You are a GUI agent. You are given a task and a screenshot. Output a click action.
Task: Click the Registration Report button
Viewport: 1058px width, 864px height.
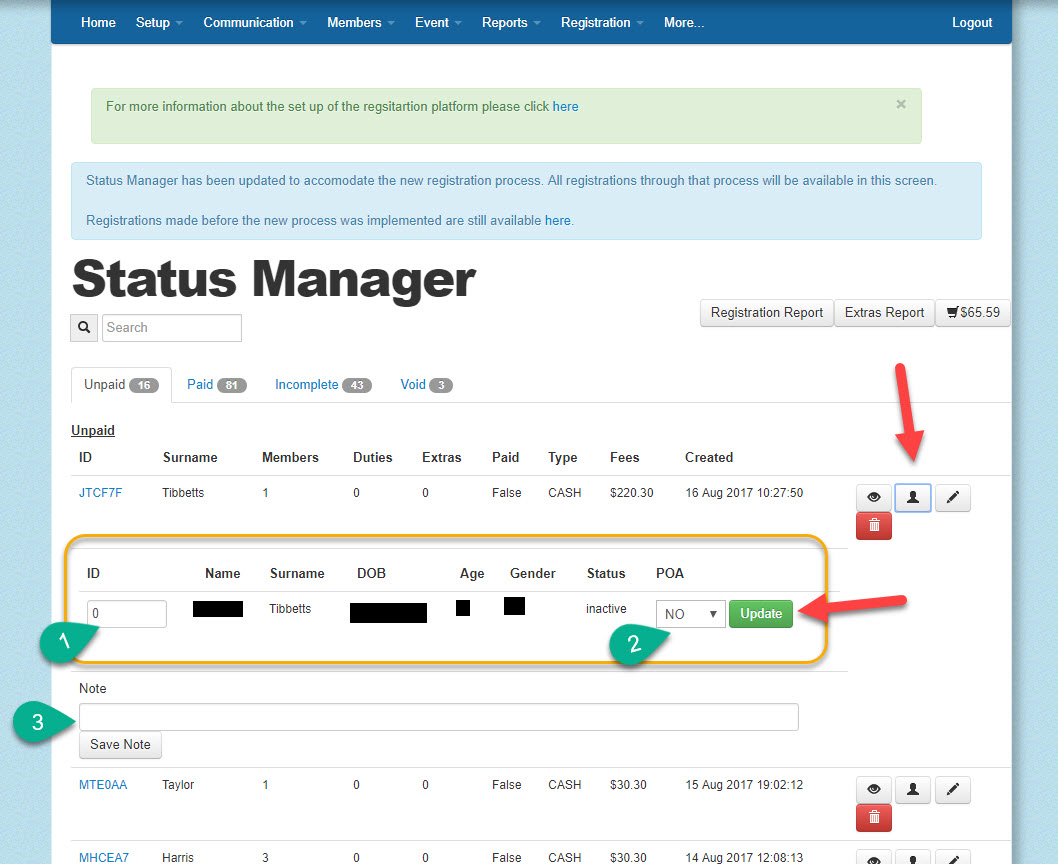(767, 313)
